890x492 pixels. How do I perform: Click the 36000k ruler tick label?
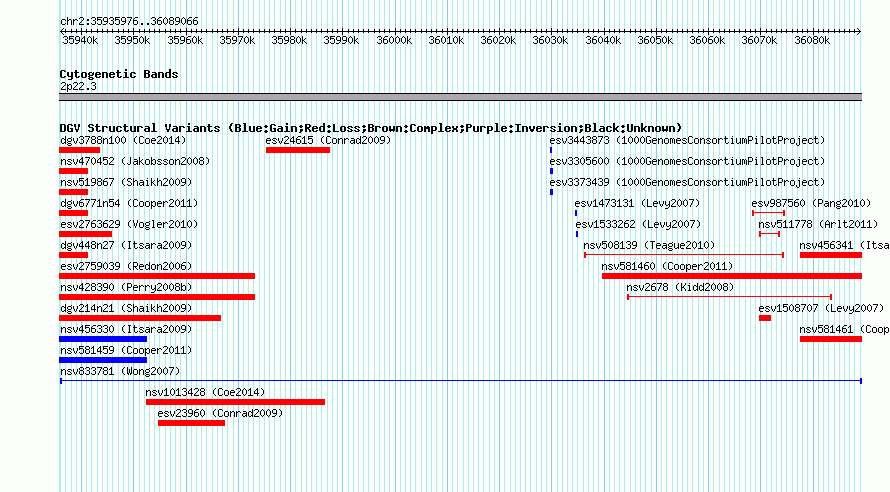[394, 40]
